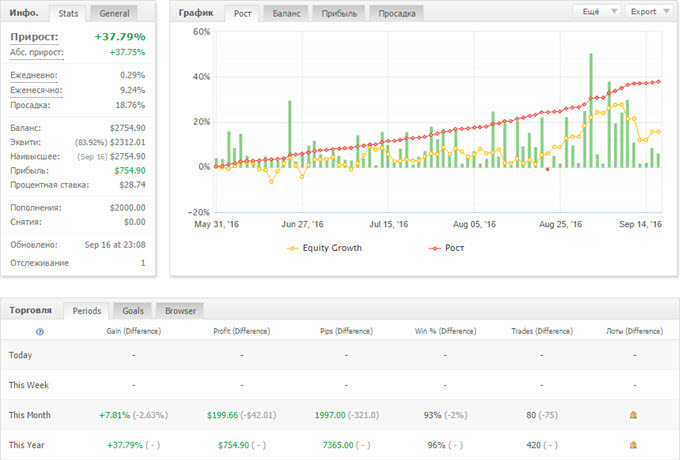
Task: Click the lock icon in This Month row
Action: point(633,415)
